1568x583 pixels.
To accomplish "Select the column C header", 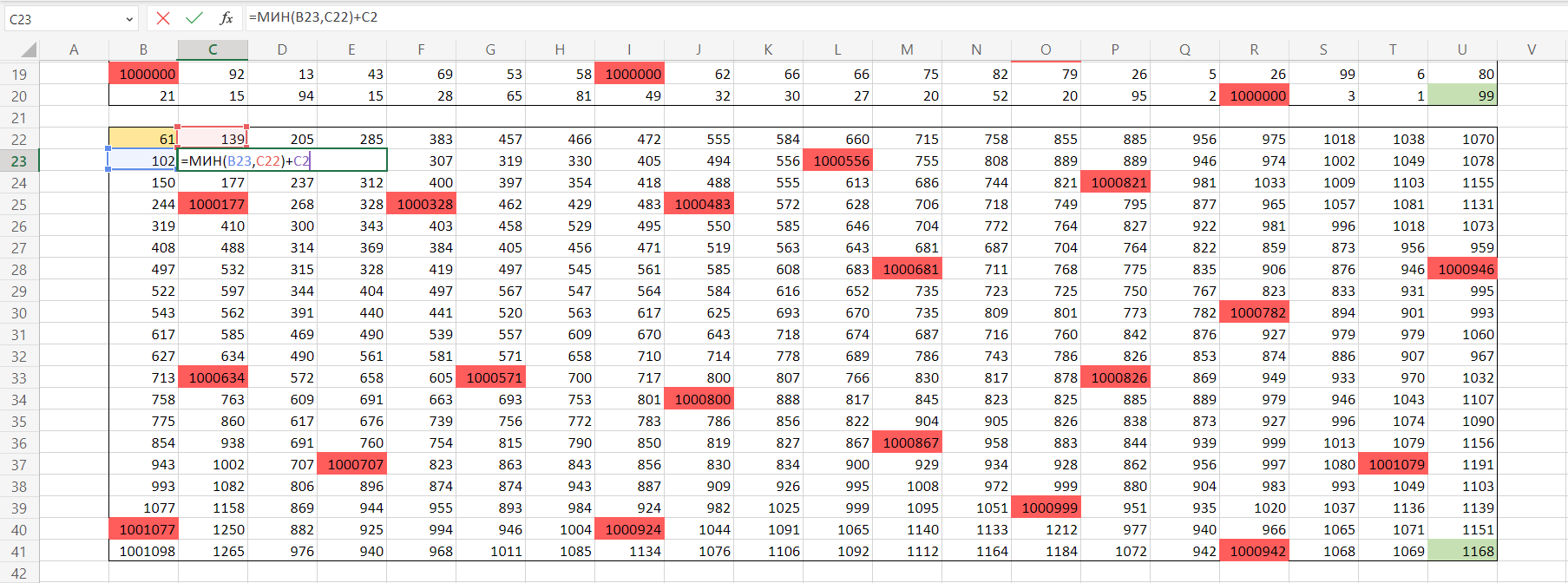I will 213,49.
